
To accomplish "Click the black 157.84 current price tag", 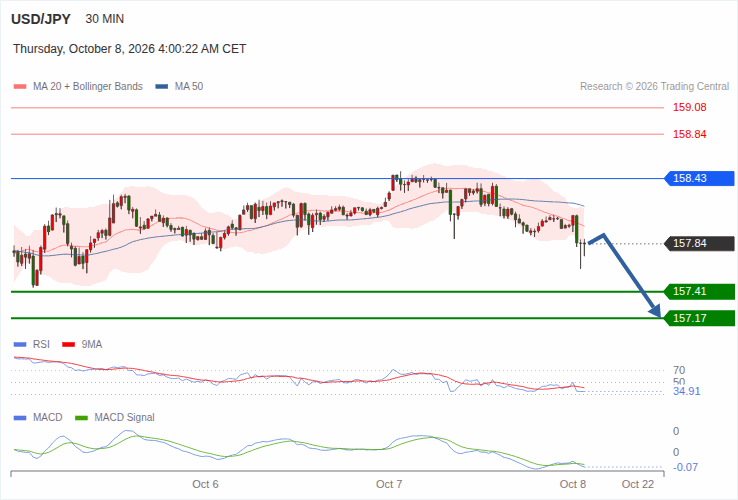I will pyautogui.click(x=699, y=243).
